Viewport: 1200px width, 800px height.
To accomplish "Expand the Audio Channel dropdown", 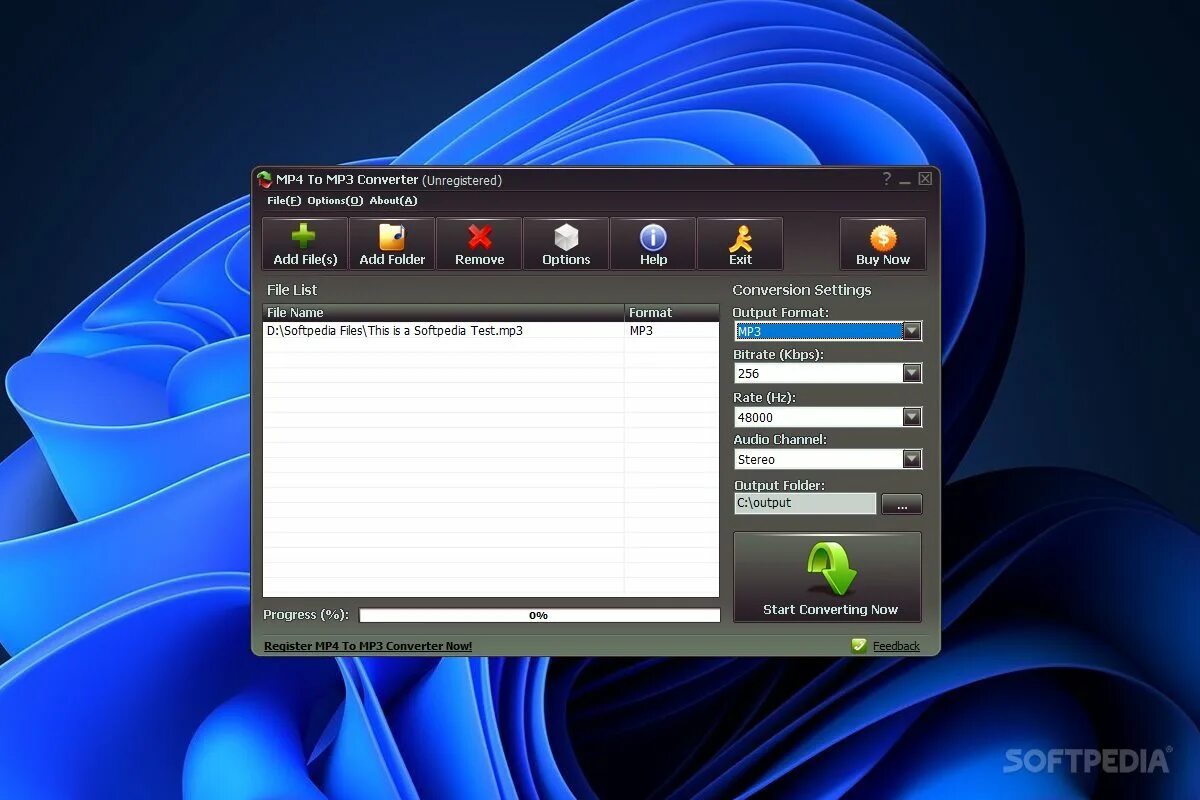I will 912,459.
